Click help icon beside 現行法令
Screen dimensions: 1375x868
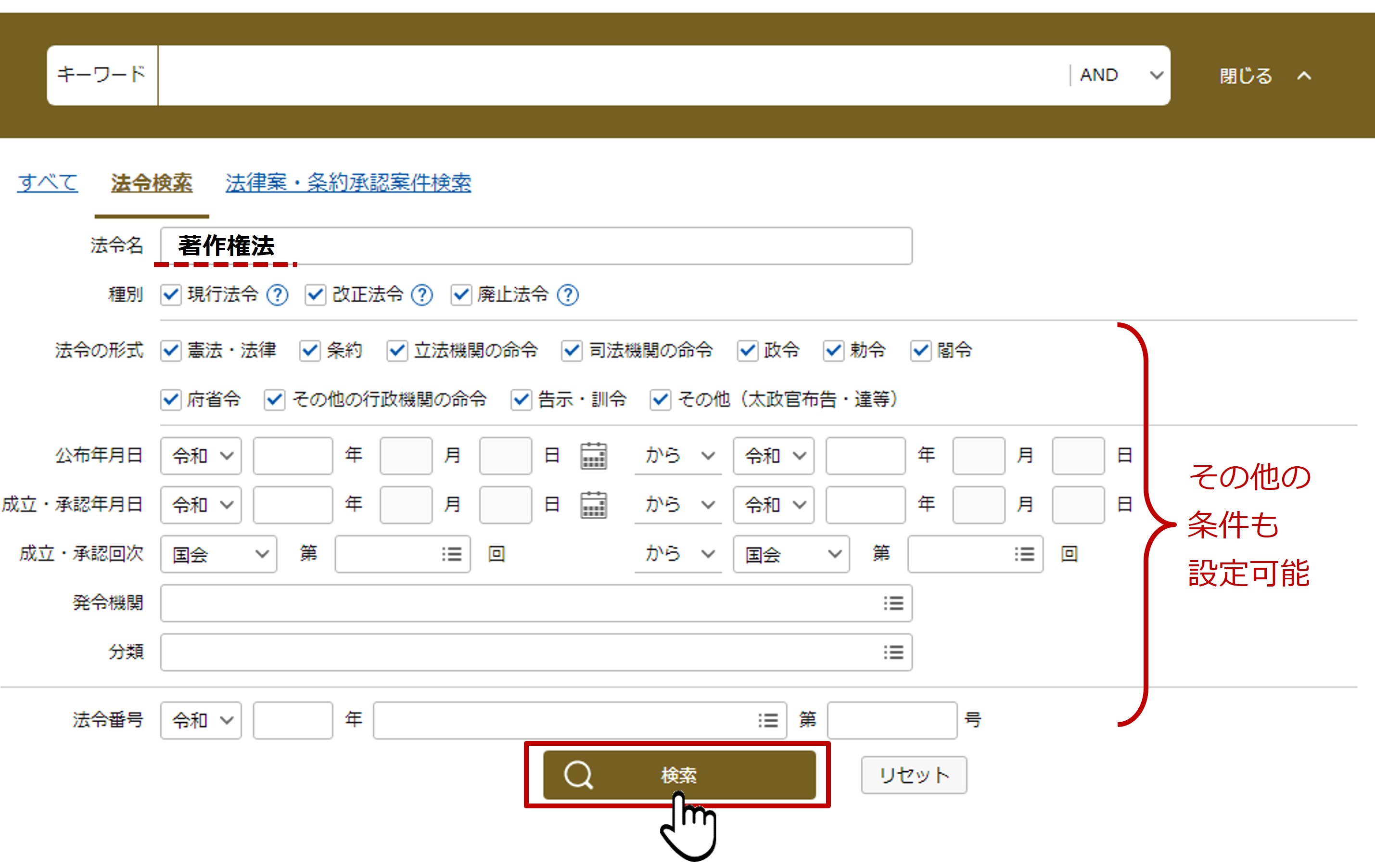[278, 295]
